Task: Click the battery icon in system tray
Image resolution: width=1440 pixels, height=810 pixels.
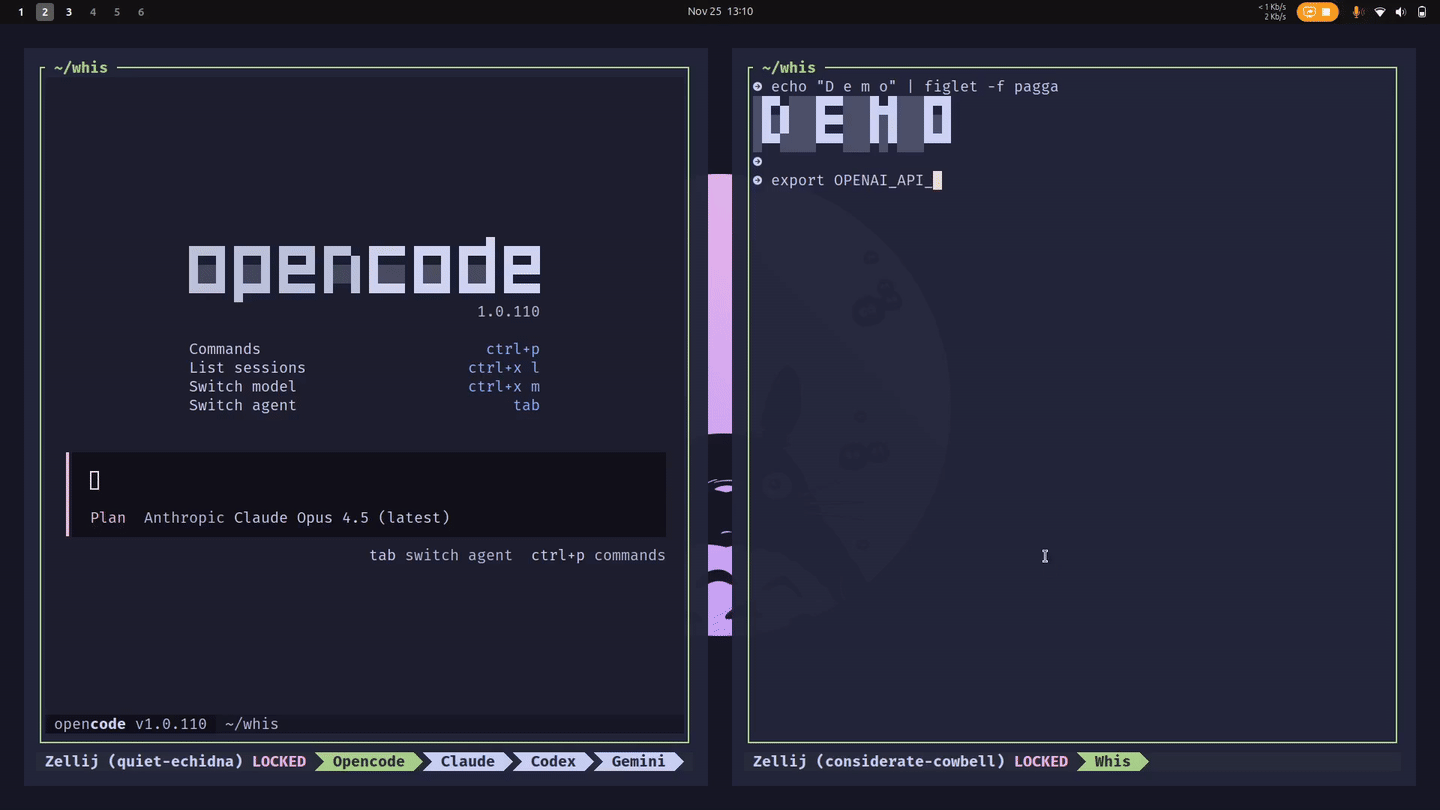Action: [x=1423, y=12]
